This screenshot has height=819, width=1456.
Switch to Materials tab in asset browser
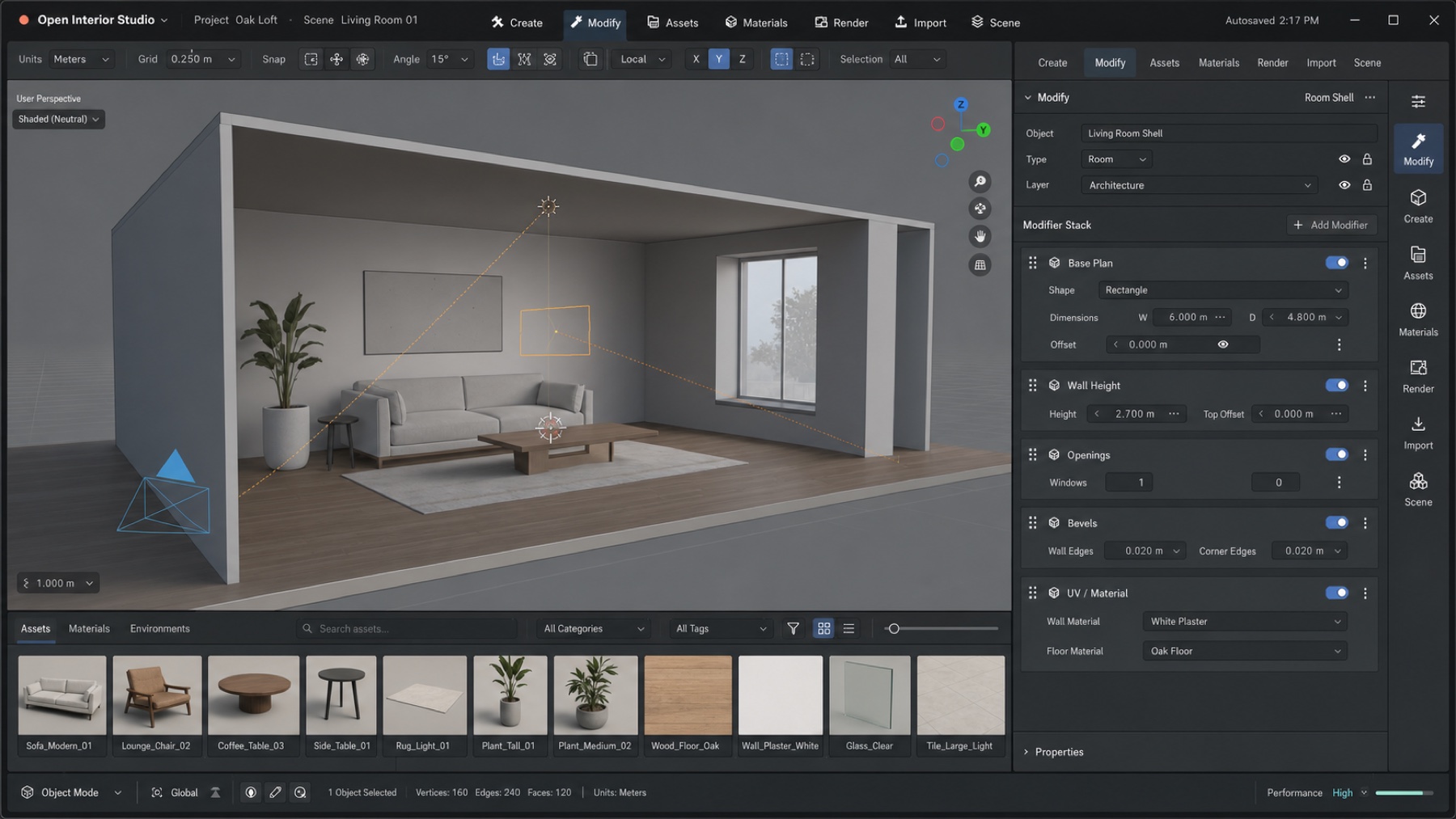point(89,628)
